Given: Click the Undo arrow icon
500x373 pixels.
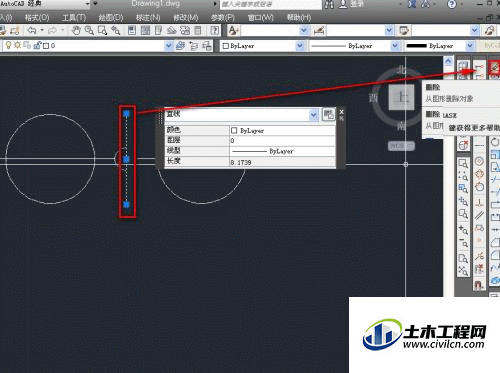Looking at the screenshot, I should 32,31.
